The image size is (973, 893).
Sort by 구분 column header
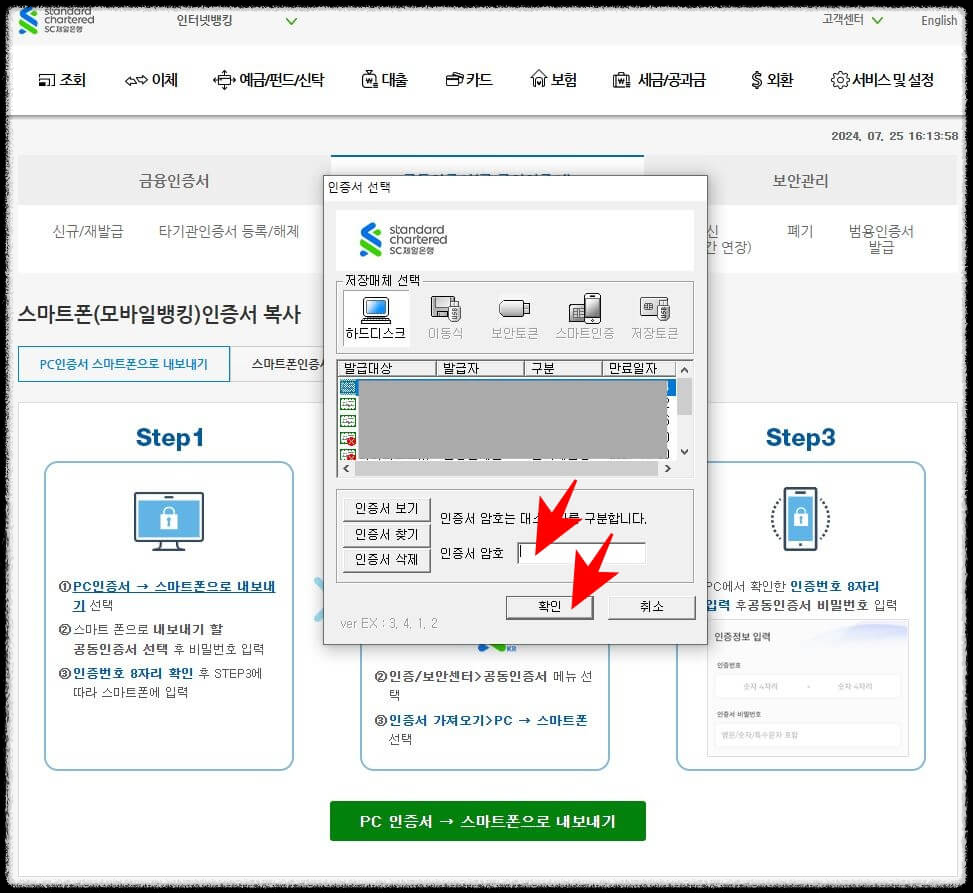(563, 369)
